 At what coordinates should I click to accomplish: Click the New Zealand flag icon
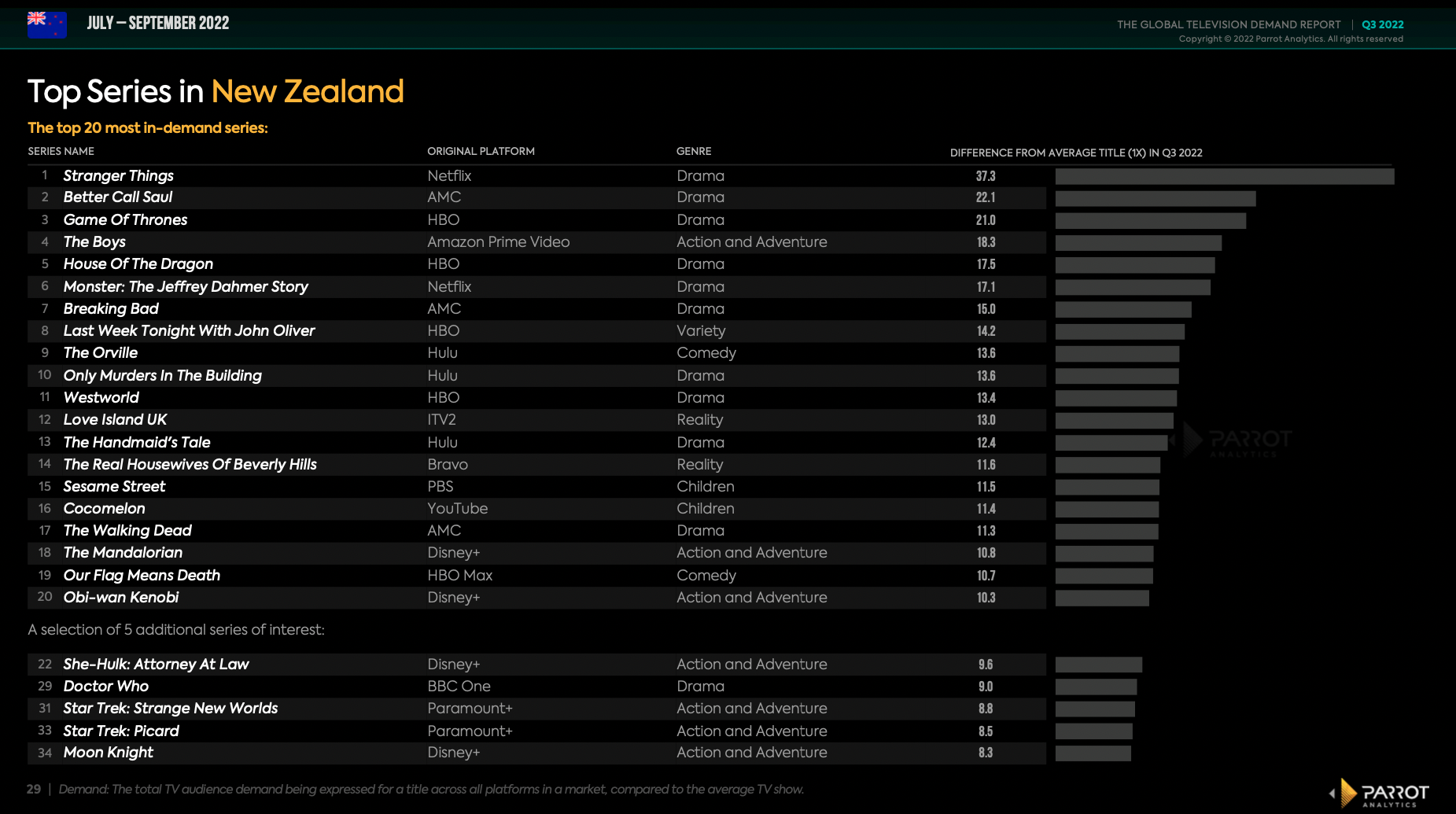tap(46, 24)
